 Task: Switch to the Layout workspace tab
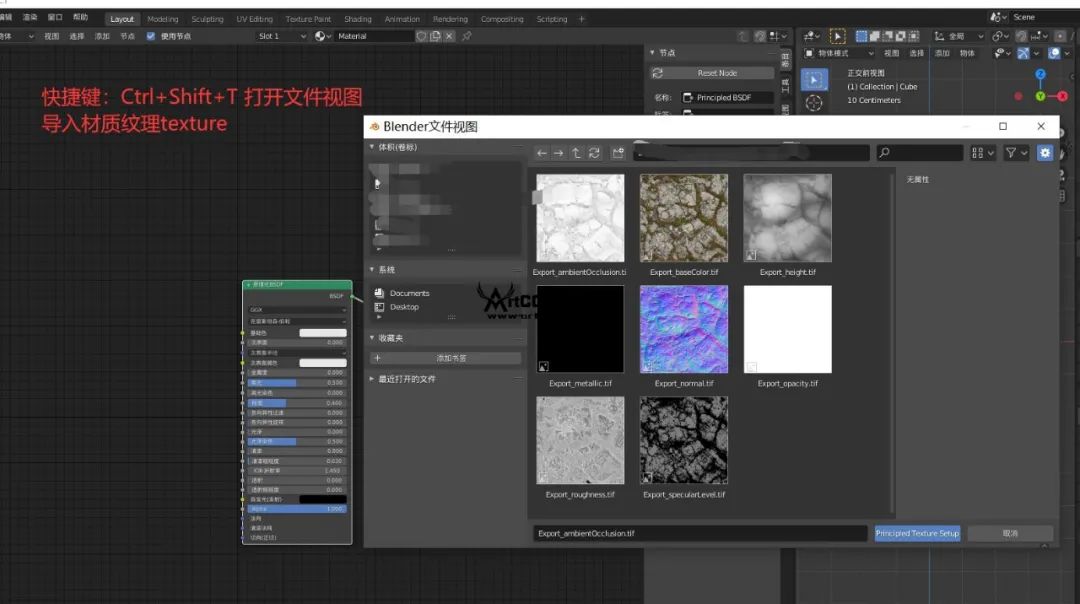click(x=122, y=19)
